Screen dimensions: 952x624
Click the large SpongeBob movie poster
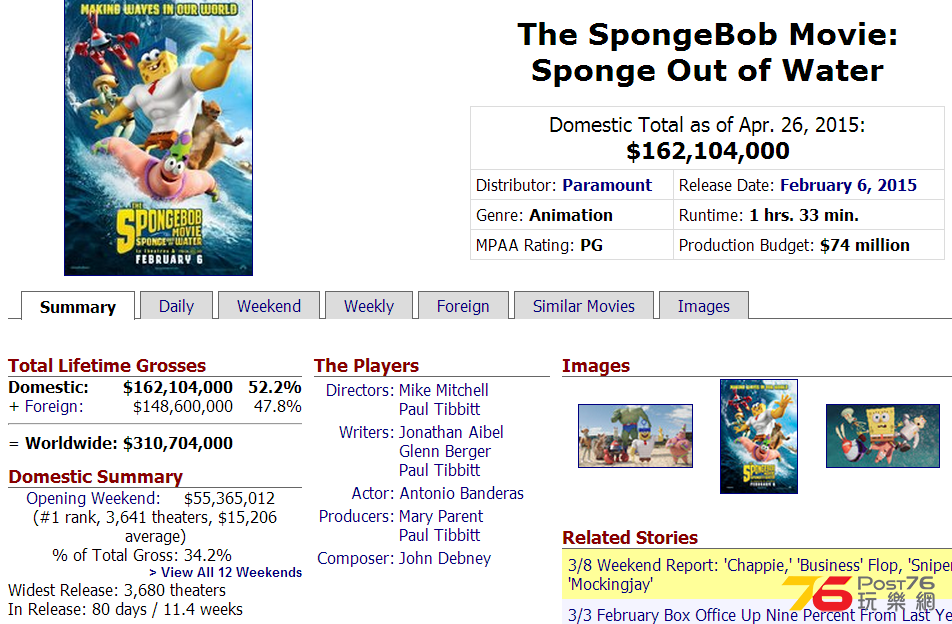pyautogui.click(x=158, y=138)
